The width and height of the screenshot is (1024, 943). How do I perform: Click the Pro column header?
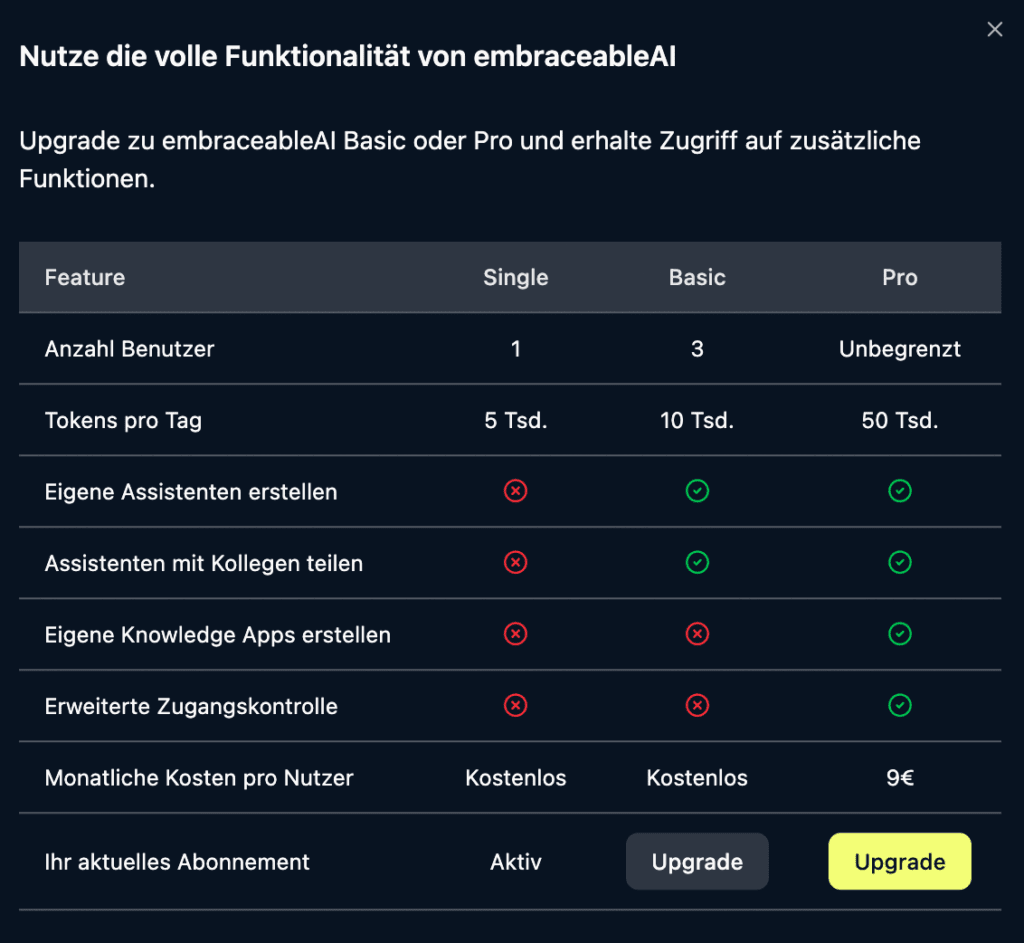(900, 278)
